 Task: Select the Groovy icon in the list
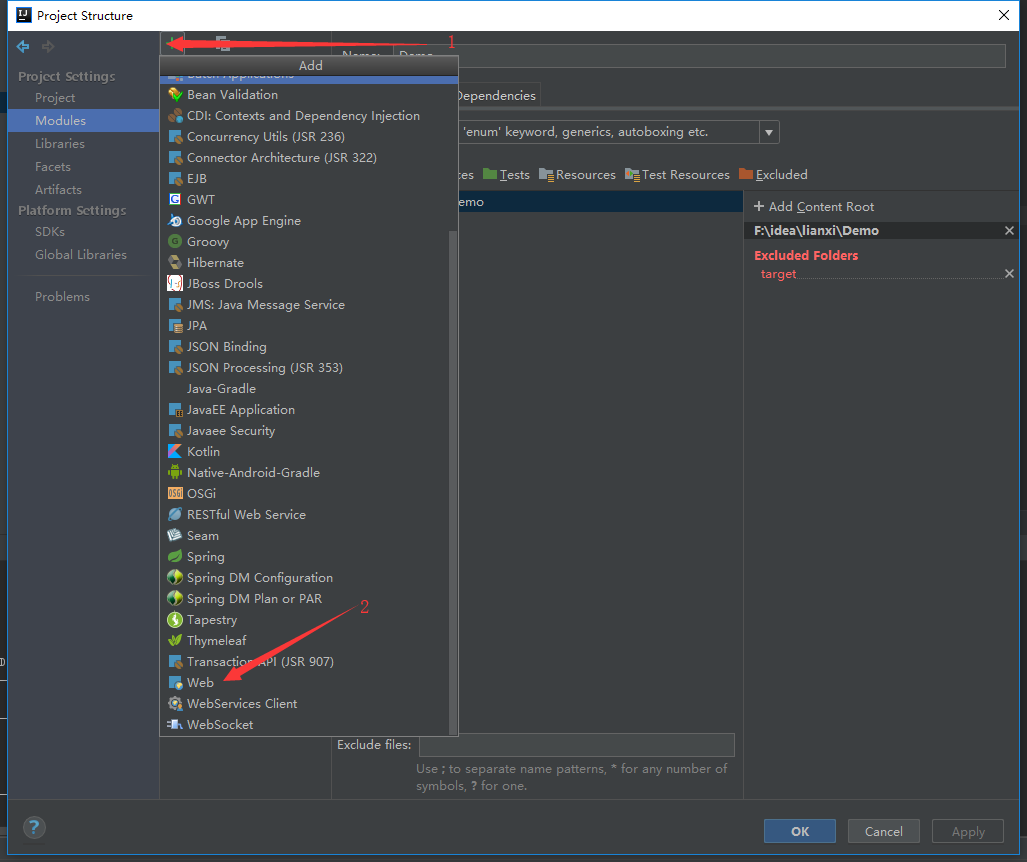[175, 241]
